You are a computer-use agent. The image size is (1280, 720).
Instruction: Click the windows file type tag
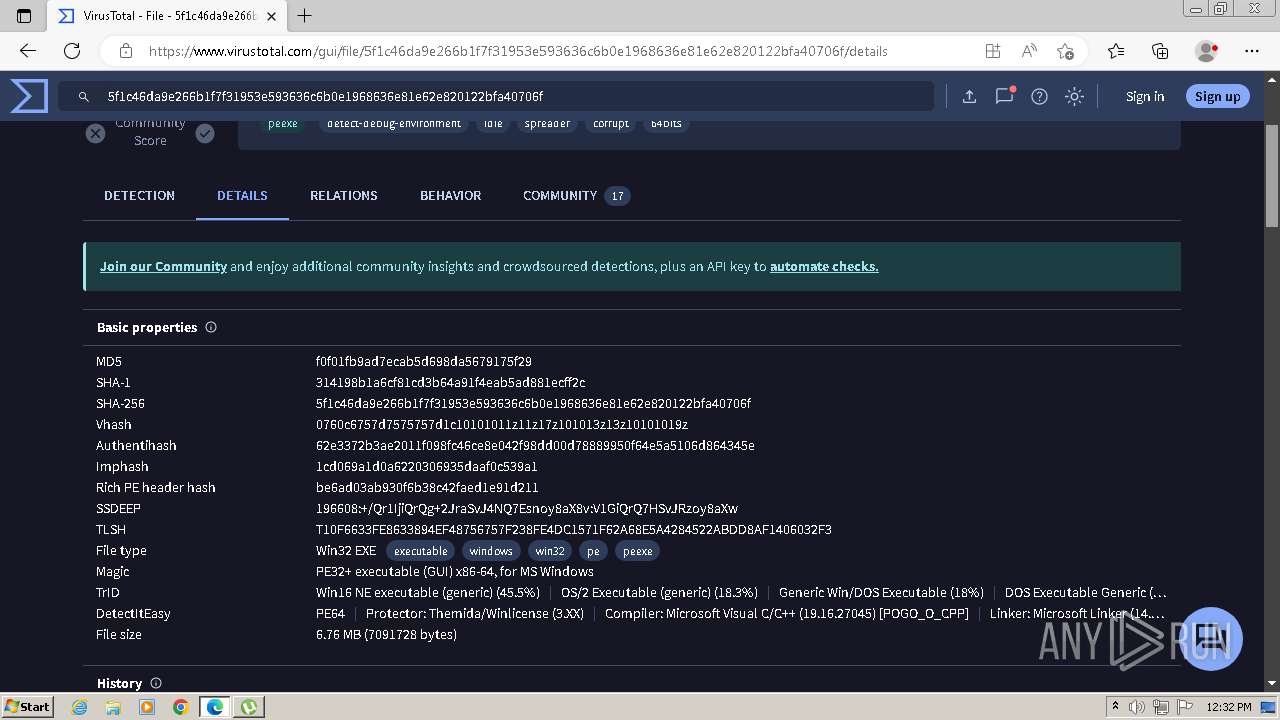(491, 551)
